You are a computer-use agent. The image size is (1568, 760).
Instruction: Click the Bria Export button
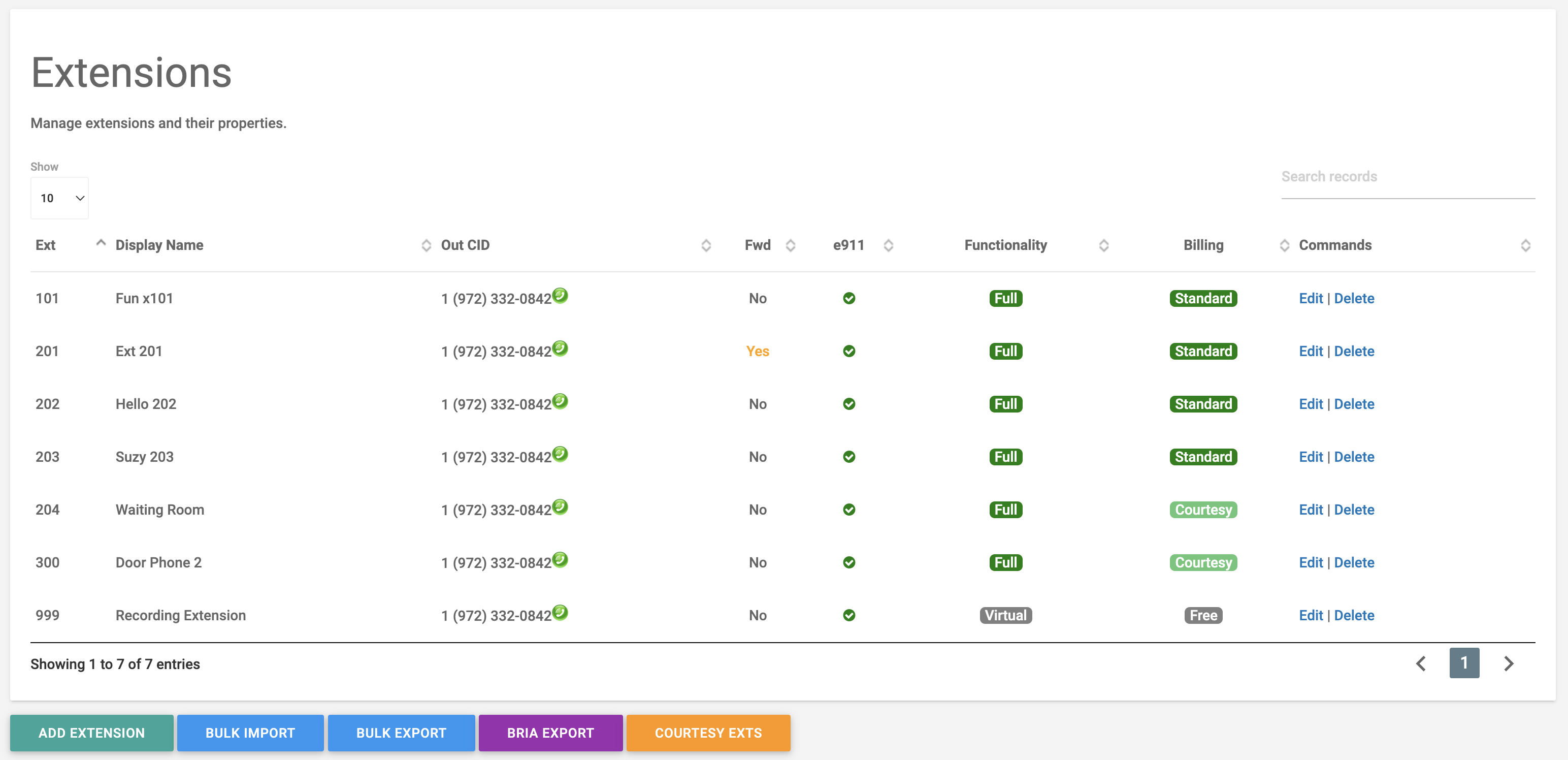pos(550,733)
